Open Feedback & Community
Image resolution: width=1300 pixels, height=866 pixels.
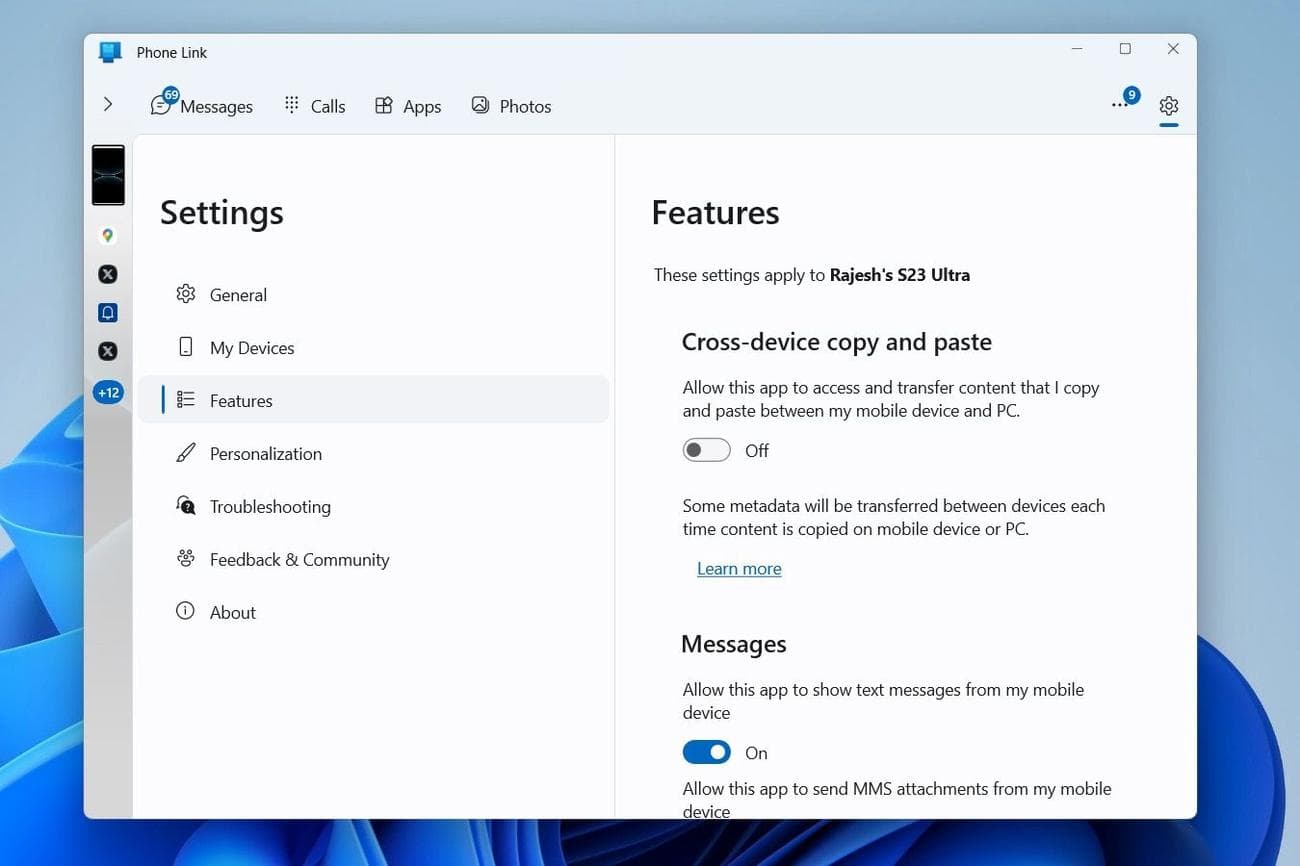point(298,560)
